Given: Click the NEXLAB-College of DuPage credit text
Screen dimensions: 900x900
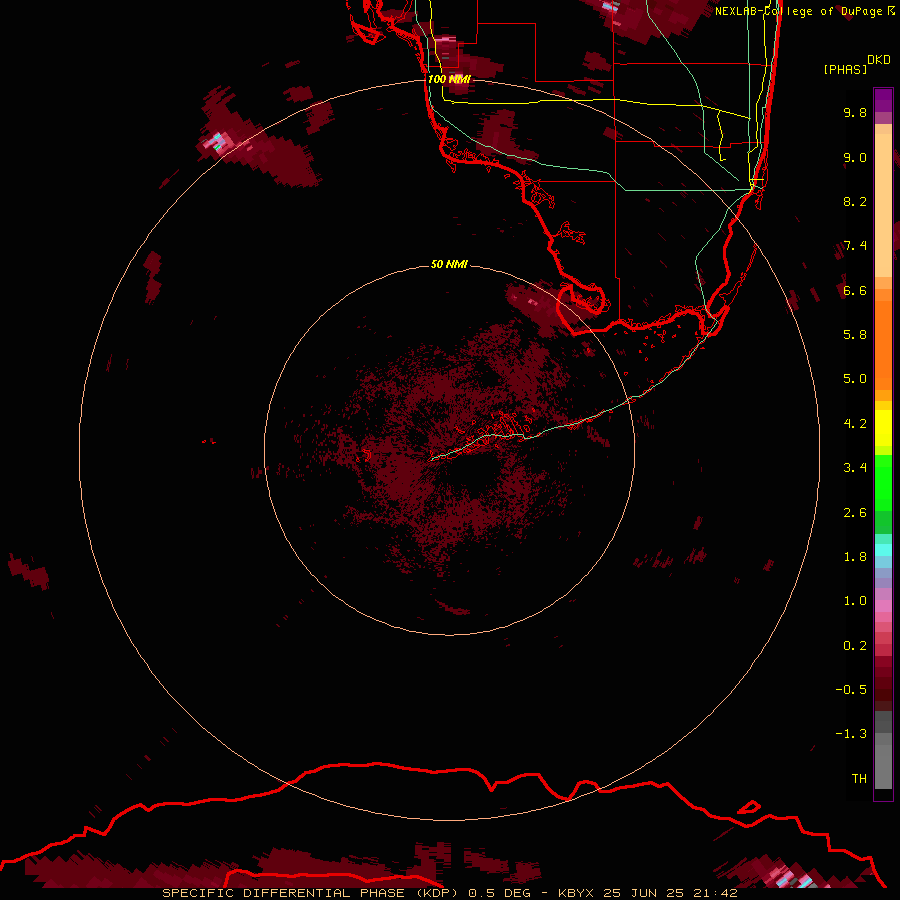Looking at the screenshot, I should 798,11.
